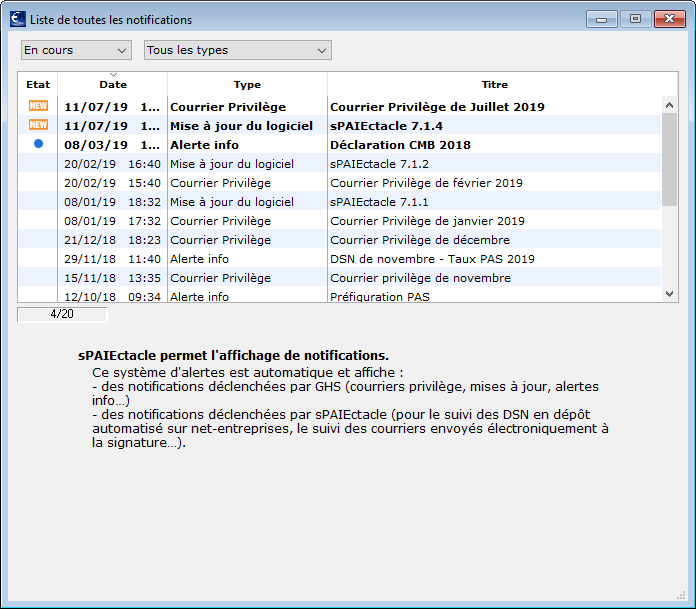Click the date 20/02/19 16:40
The height and width of the screenshot is (609, 696).
112,164
